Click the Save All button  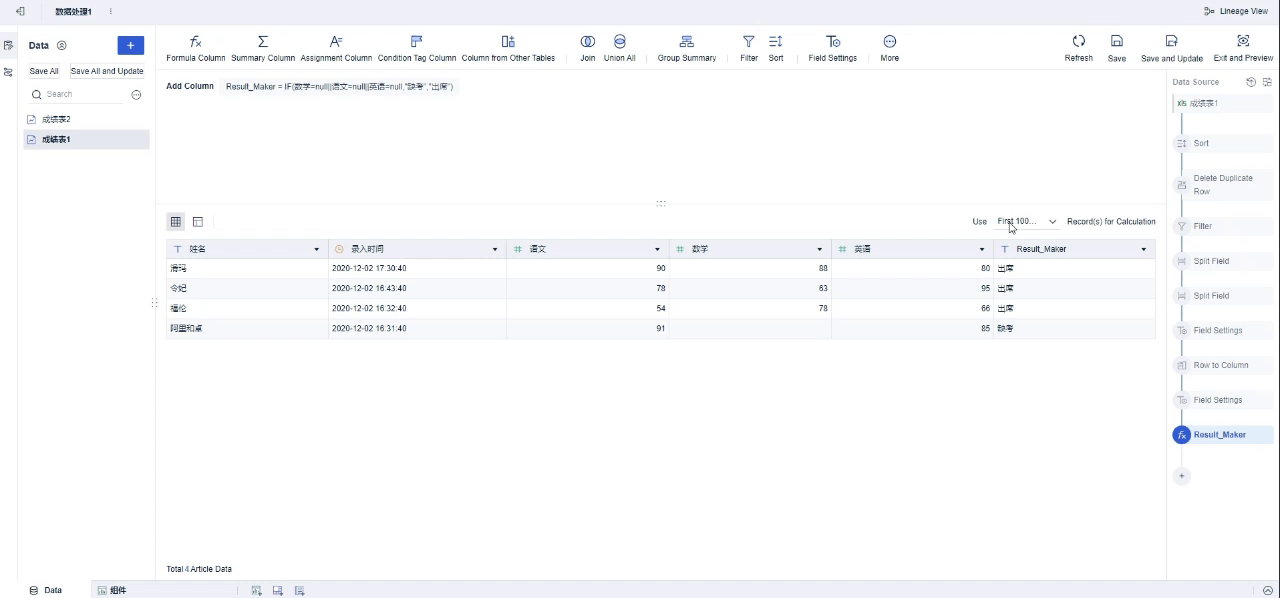[x=44, y=71]
